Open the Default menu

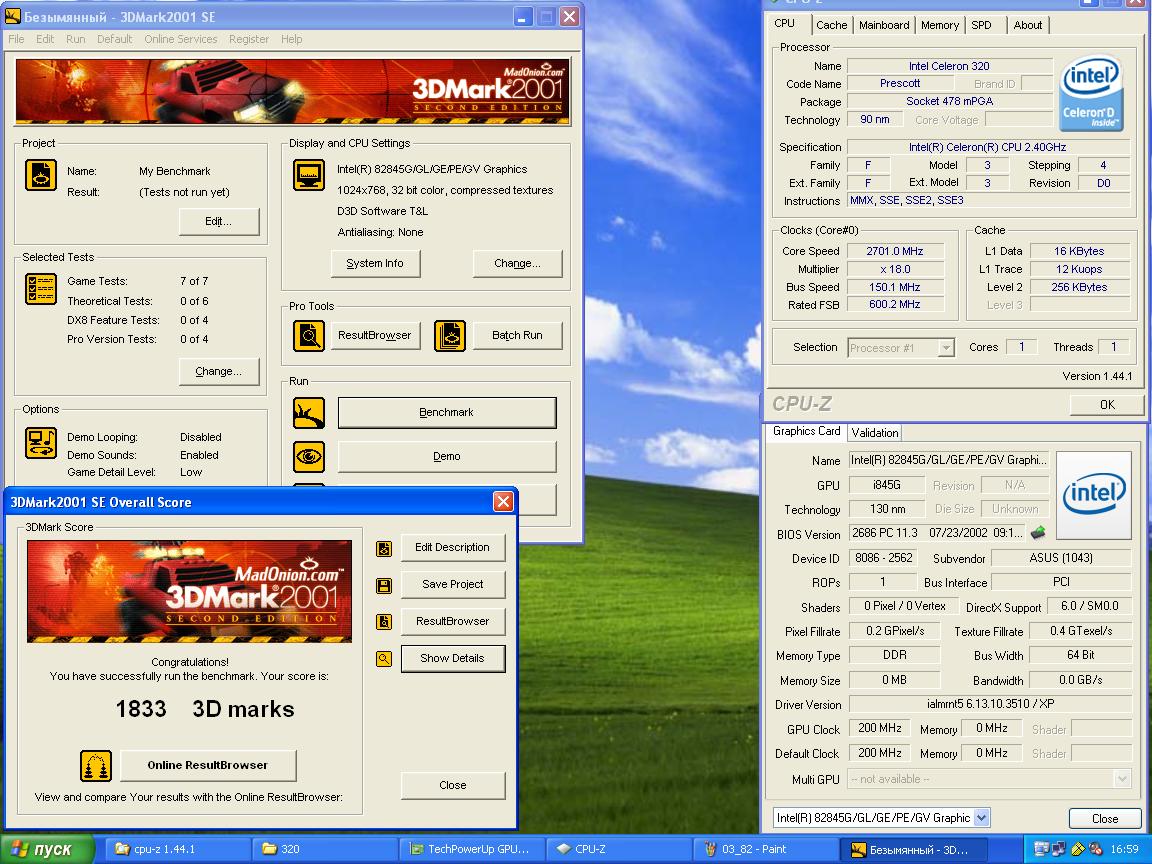(115, 39)
